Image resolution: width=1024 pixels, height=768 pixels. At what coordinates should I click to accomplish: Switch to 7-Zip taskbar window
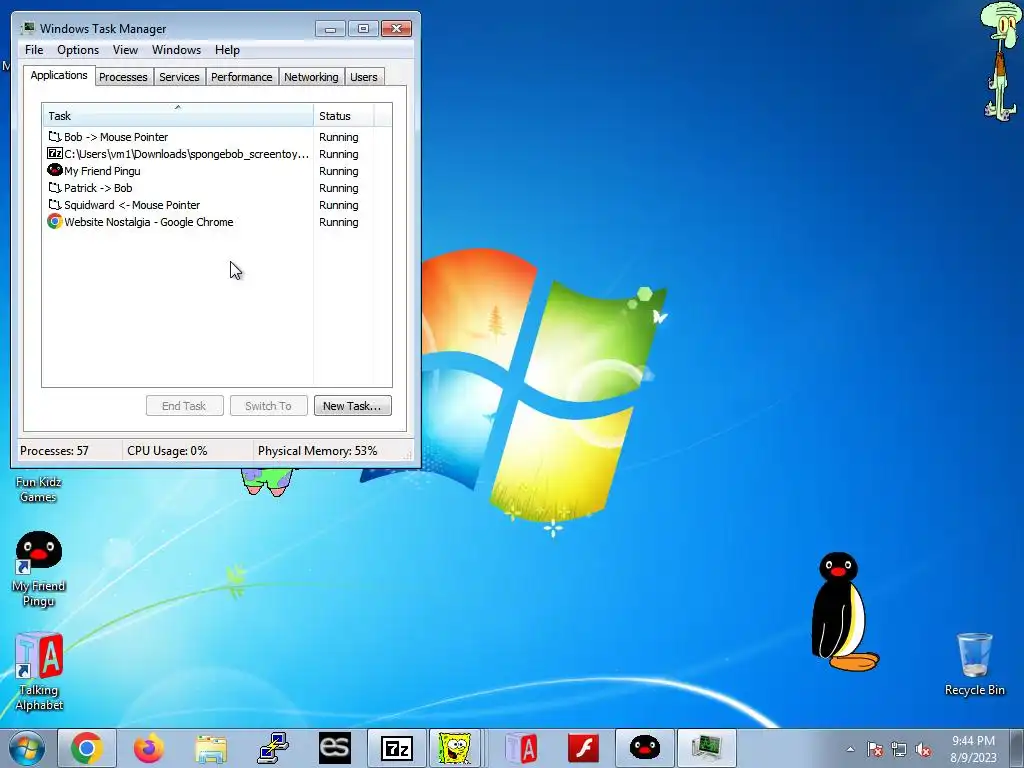396,748
